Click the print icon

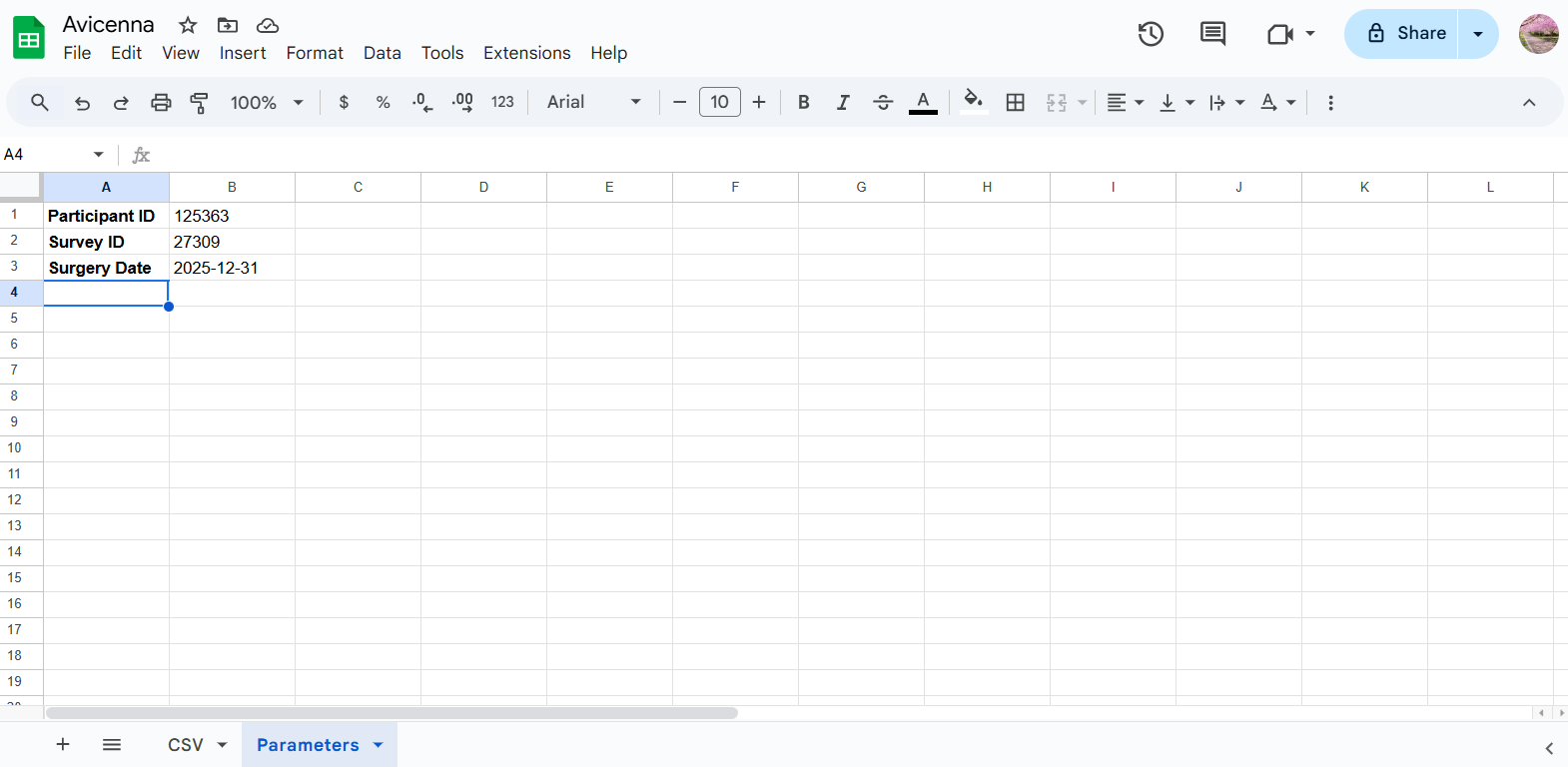click(161, 103)
